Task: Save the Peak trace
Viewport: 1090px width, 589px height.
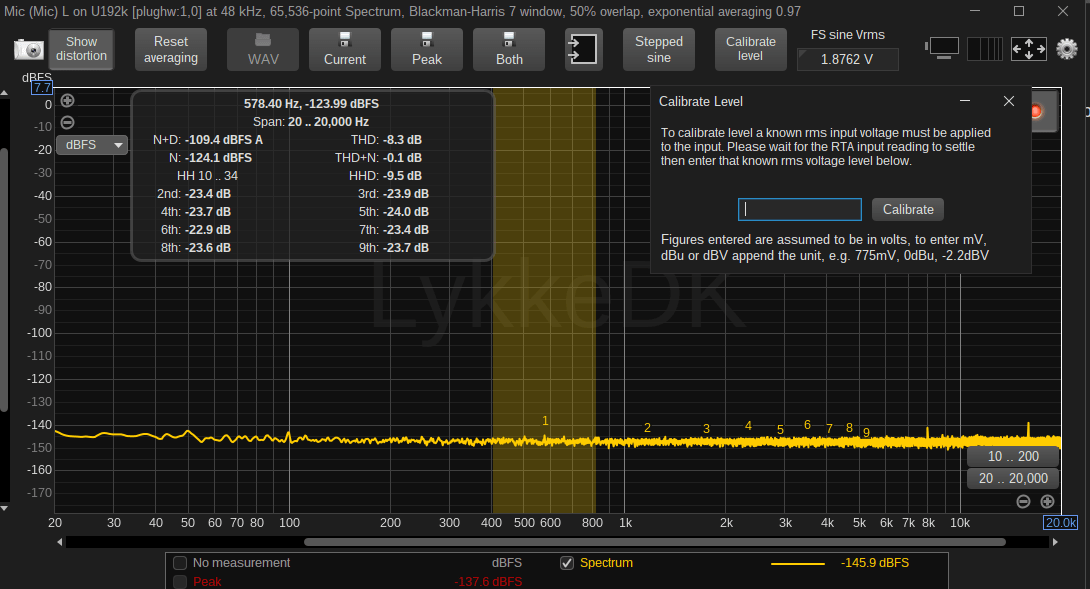Action: (x=427, y=49)
